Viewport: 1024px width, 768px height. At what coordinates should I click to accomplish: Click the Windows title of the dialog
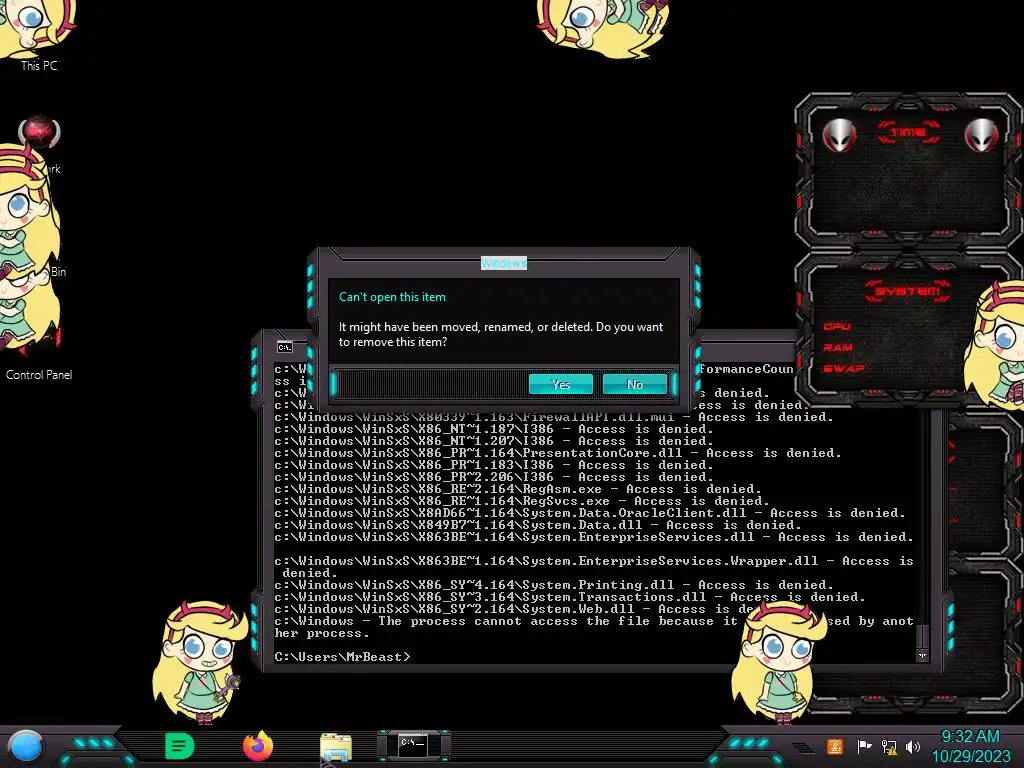coord(504,263)
